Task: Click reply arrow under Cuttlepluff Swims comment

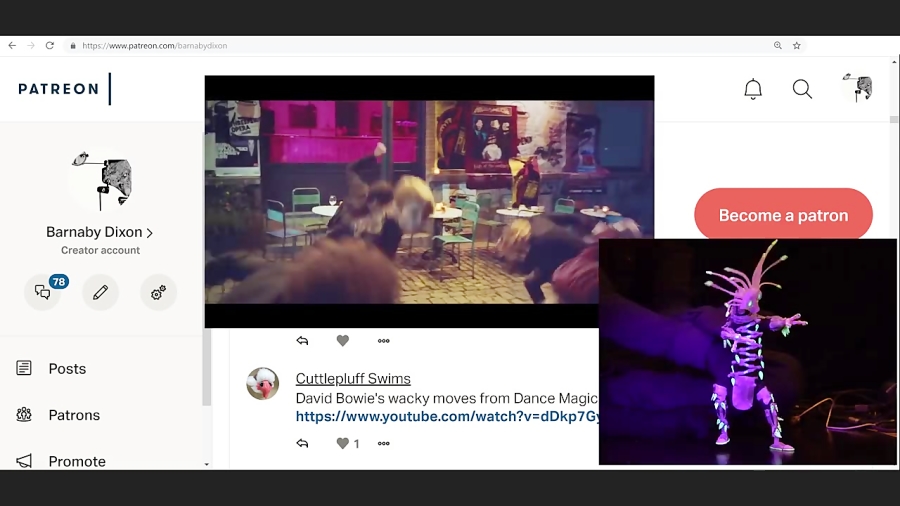Action: 302,443
